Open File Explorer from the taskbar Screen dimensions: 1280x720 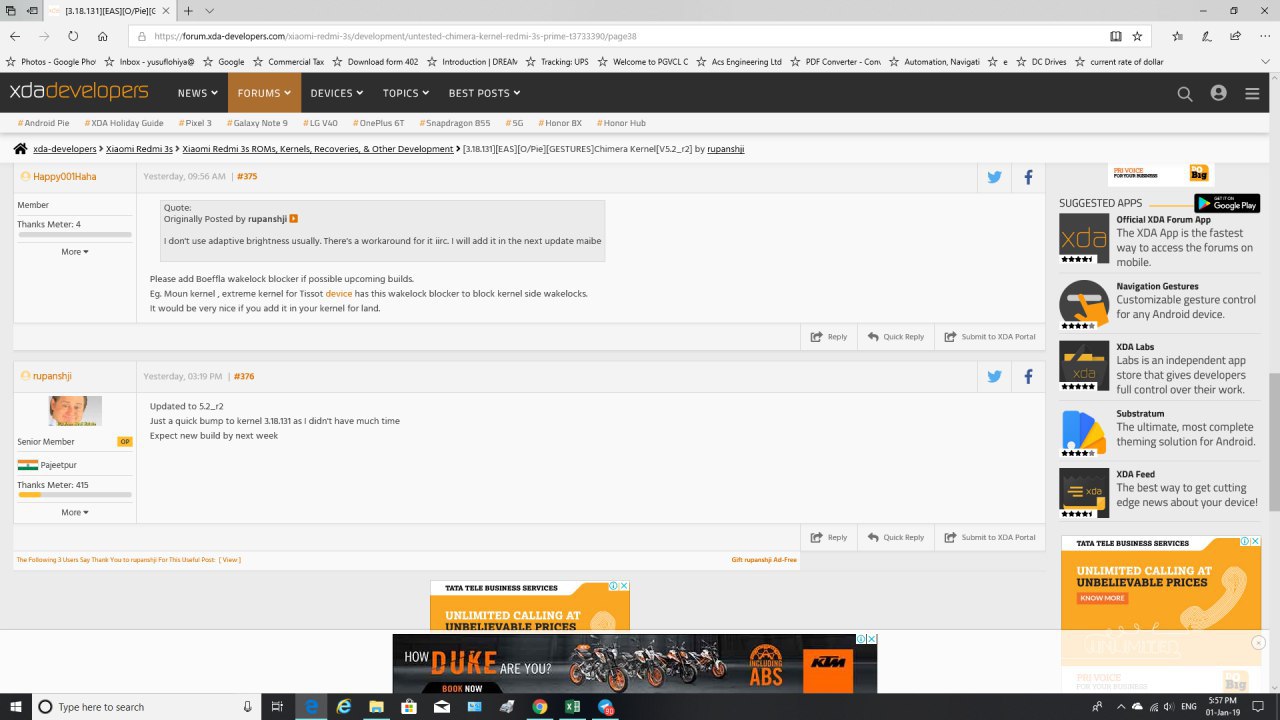(x=376, y=706)
